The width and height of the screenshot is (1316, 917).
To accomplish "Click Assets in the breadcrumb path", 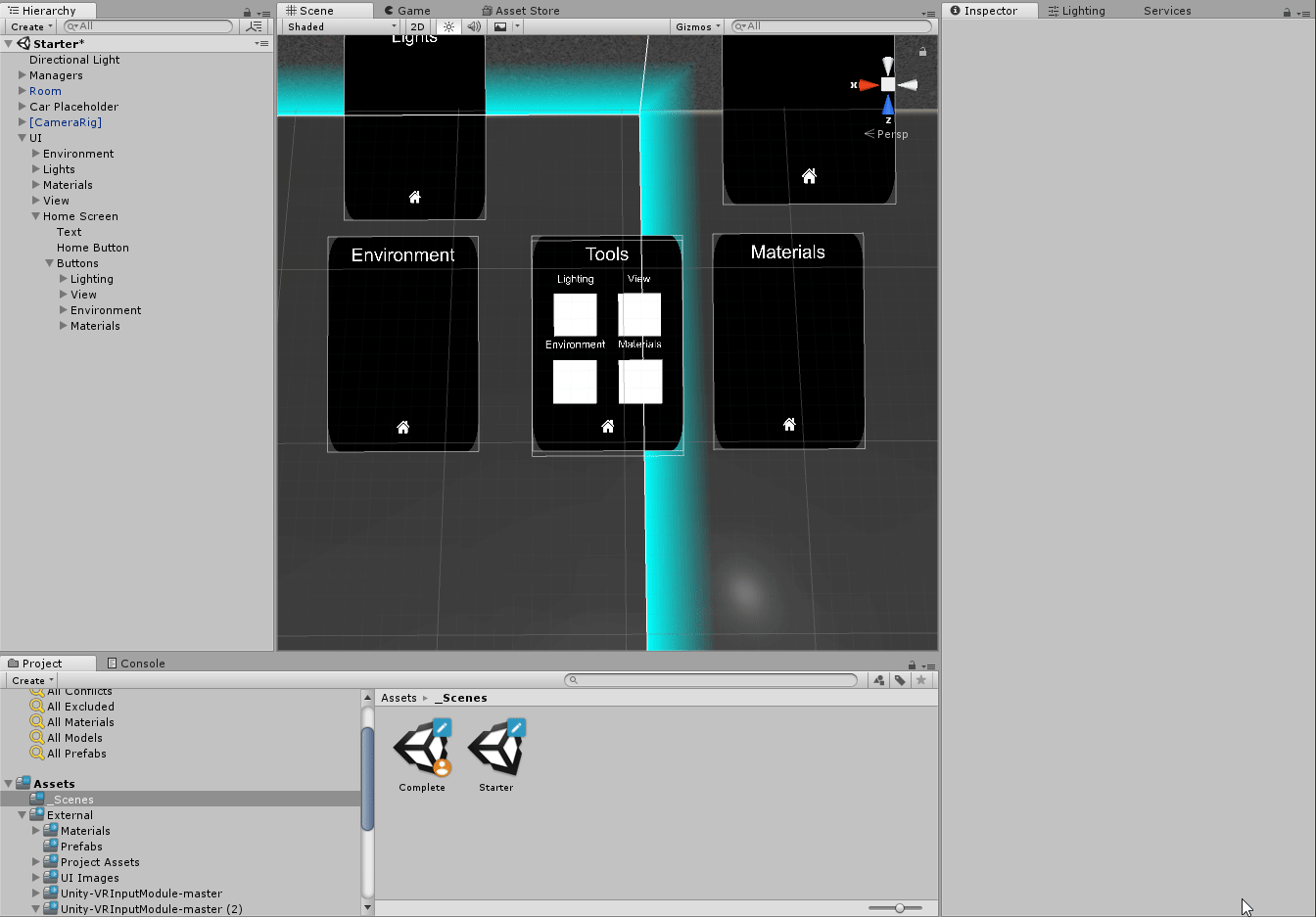I will tap(399, 698).
